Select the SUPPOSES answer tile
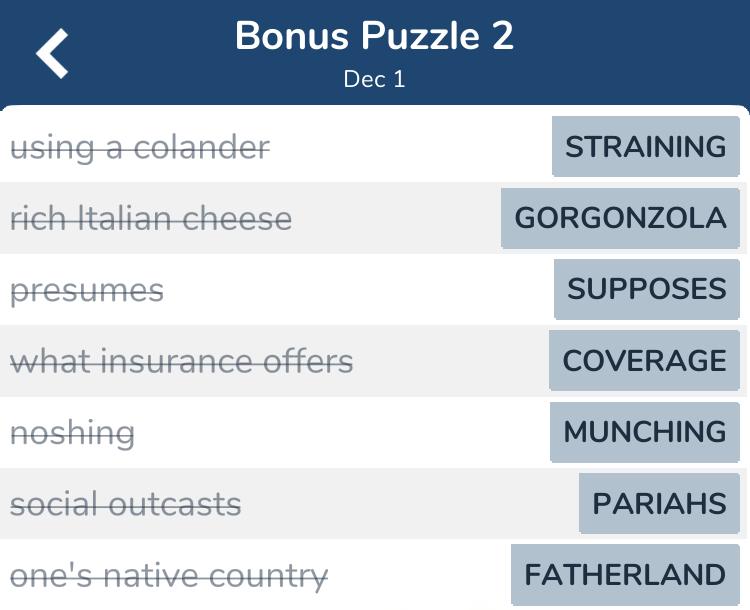The width and height of the screenshot is (750, 610). pos(647,289)
